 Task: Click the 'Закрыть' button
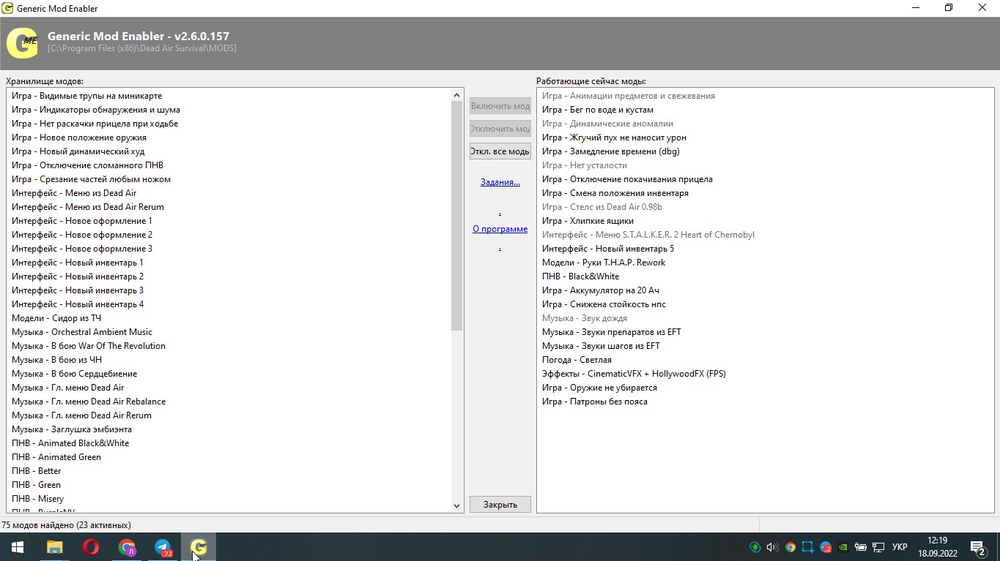click(x=500, y=504)
